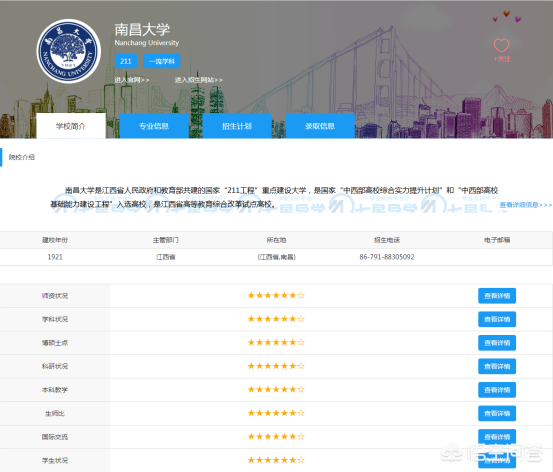Click the 国际交流 row label
The width and height of the screenshot is (553, 472).
[x=55, y=437]
